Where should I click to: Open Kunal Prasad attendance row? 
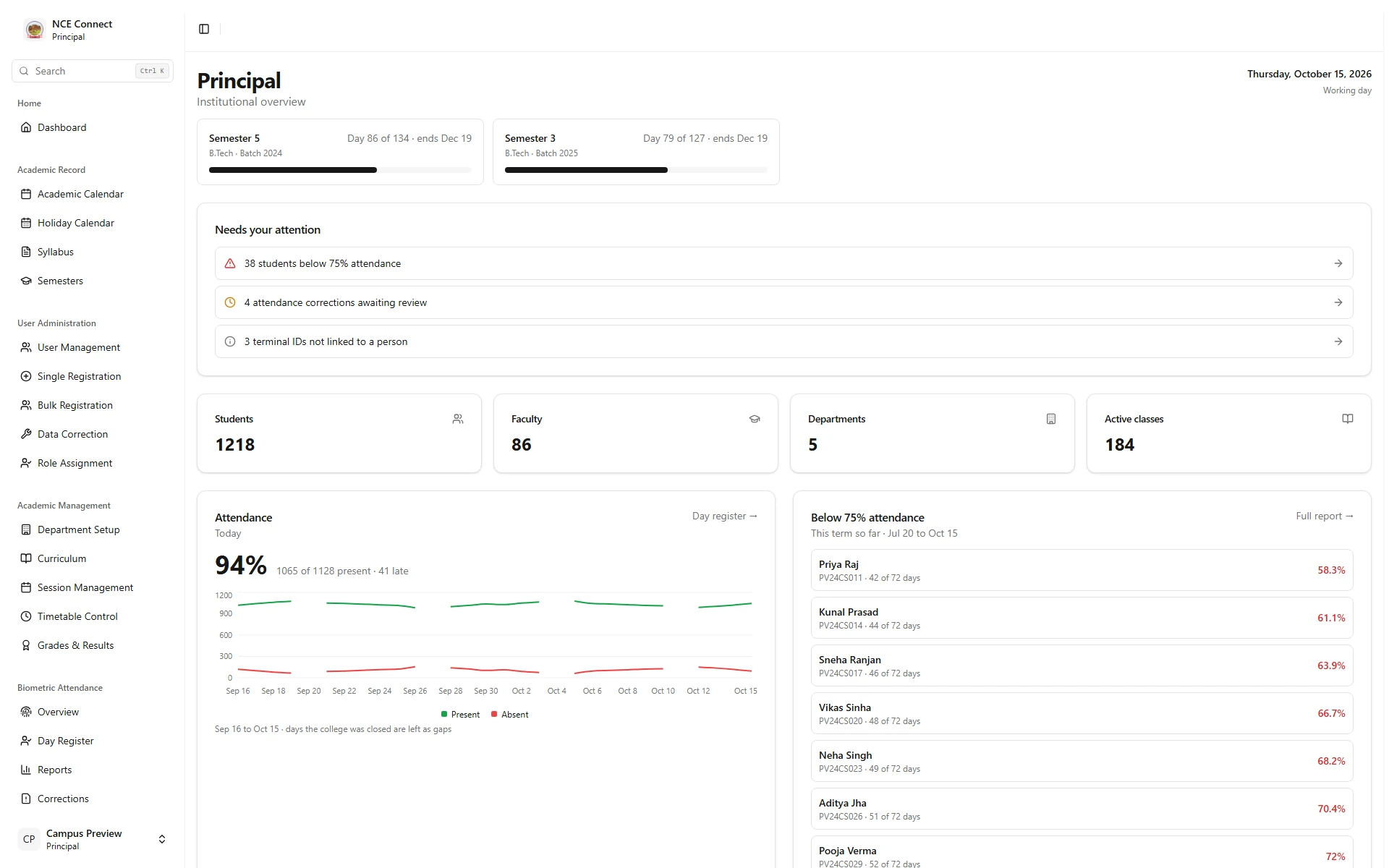[1082, 618]
